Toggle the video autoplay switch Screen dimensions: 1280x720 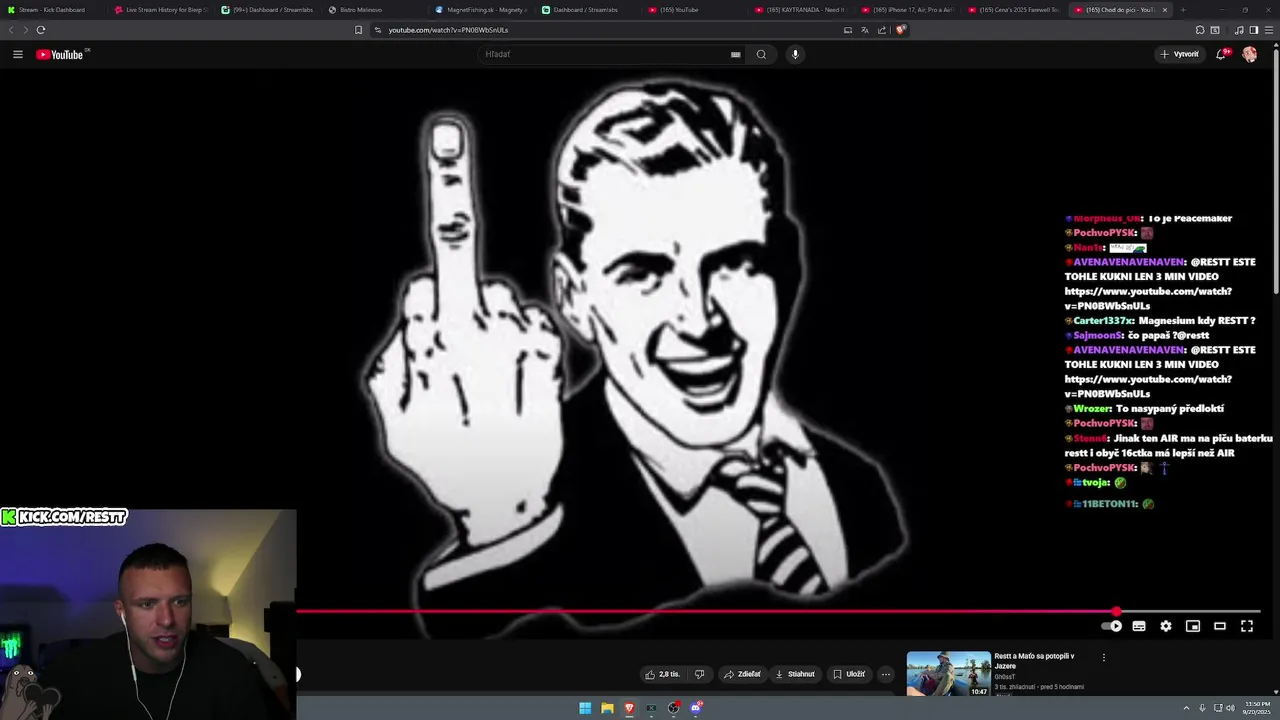[1112, 626]
